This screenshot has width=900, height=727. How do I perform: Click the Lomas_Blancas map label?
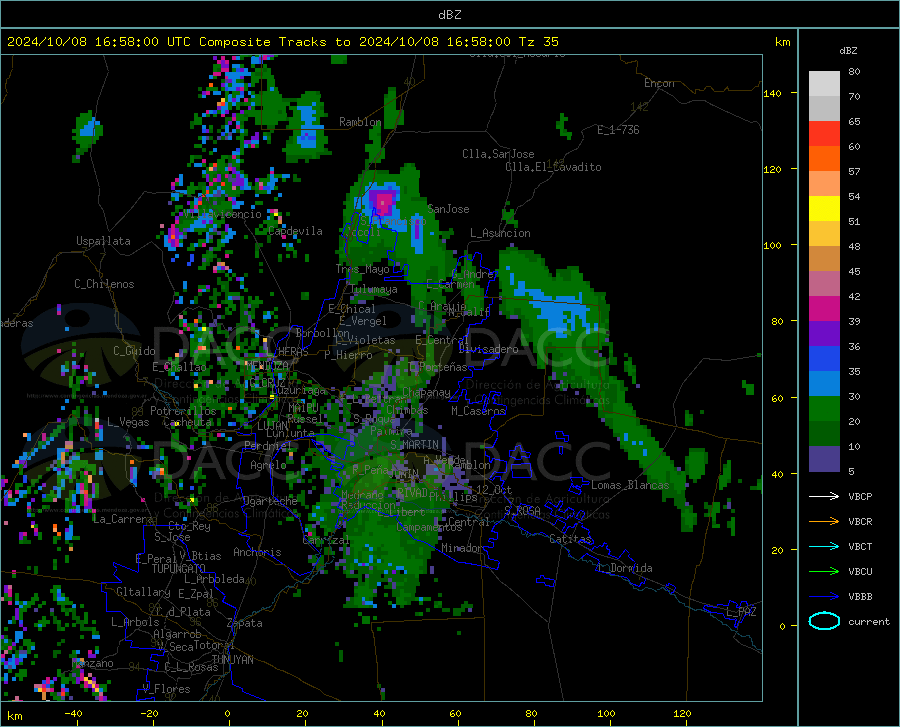point(630,485)
